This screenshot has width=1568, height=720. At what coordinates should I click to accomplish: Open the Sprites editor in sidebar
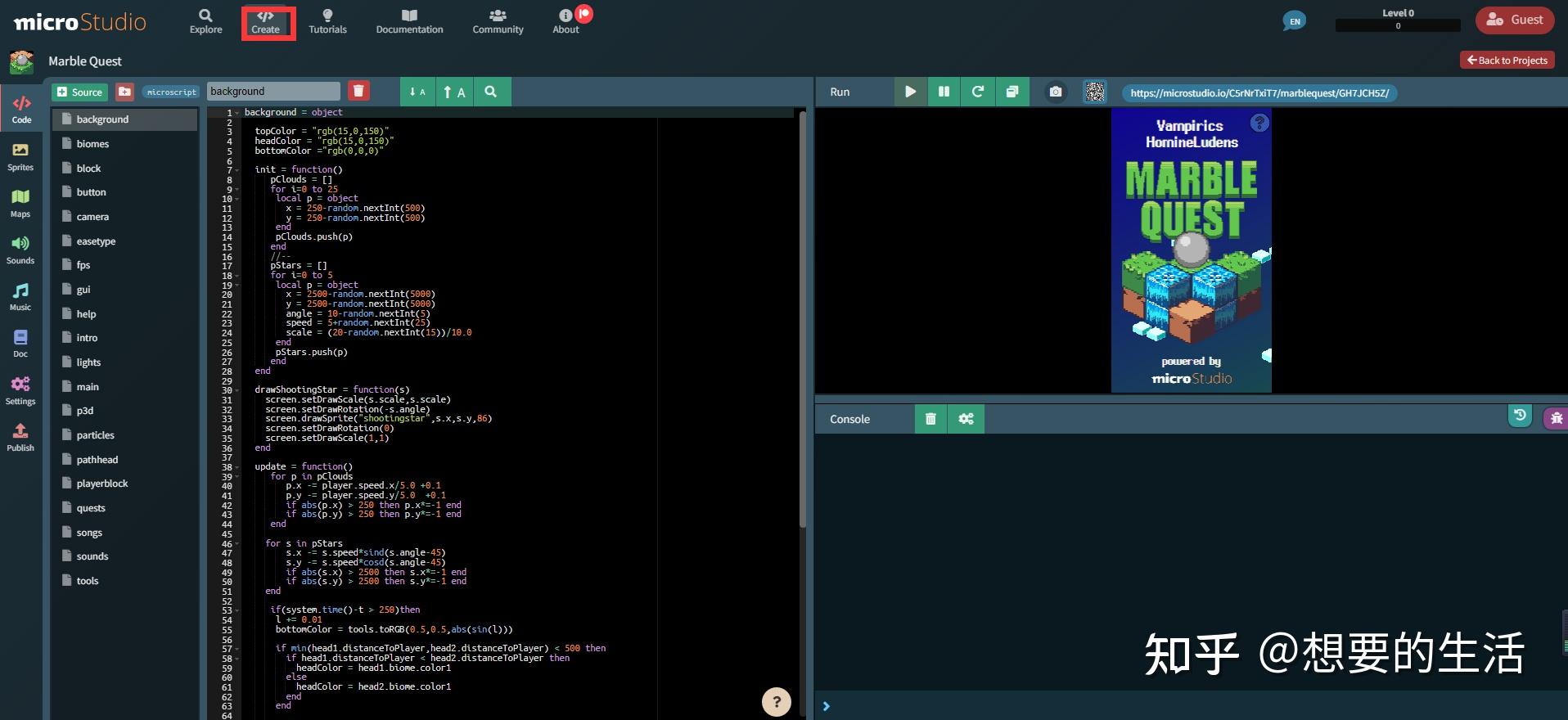tap(20, 156)
